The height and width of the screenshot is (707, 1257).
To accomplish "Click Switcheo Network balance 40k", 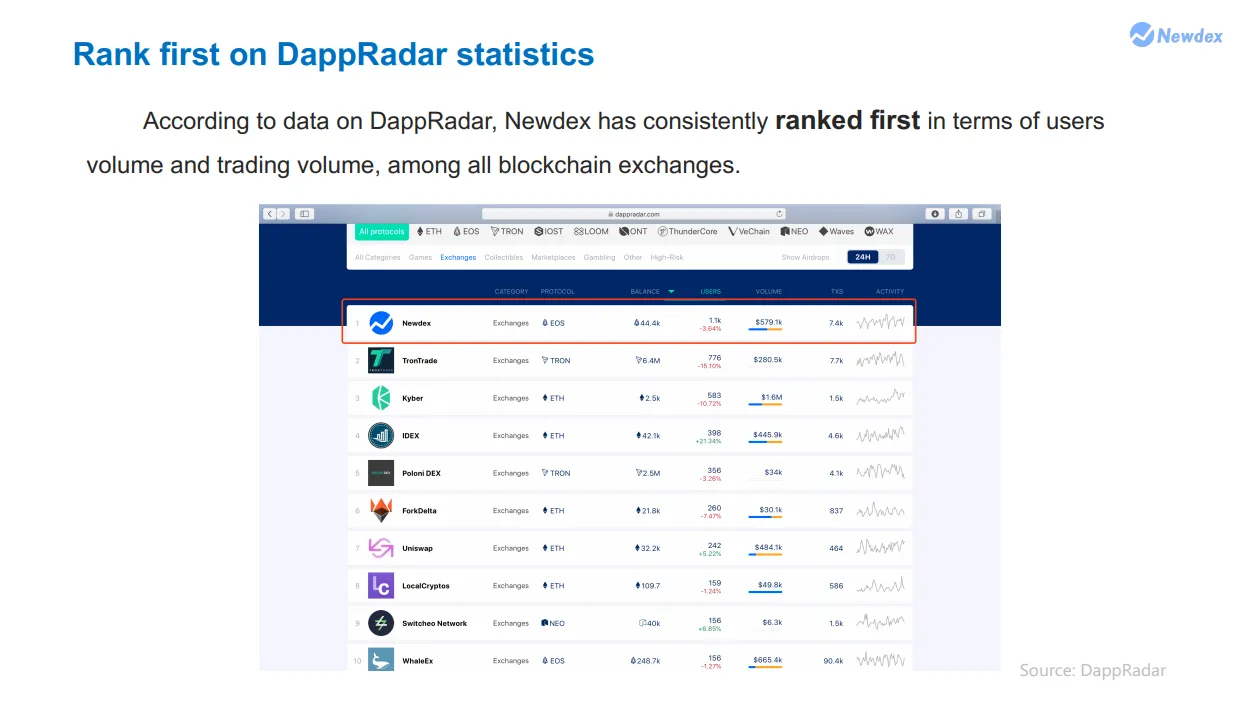I will click(x=650, y=623).
